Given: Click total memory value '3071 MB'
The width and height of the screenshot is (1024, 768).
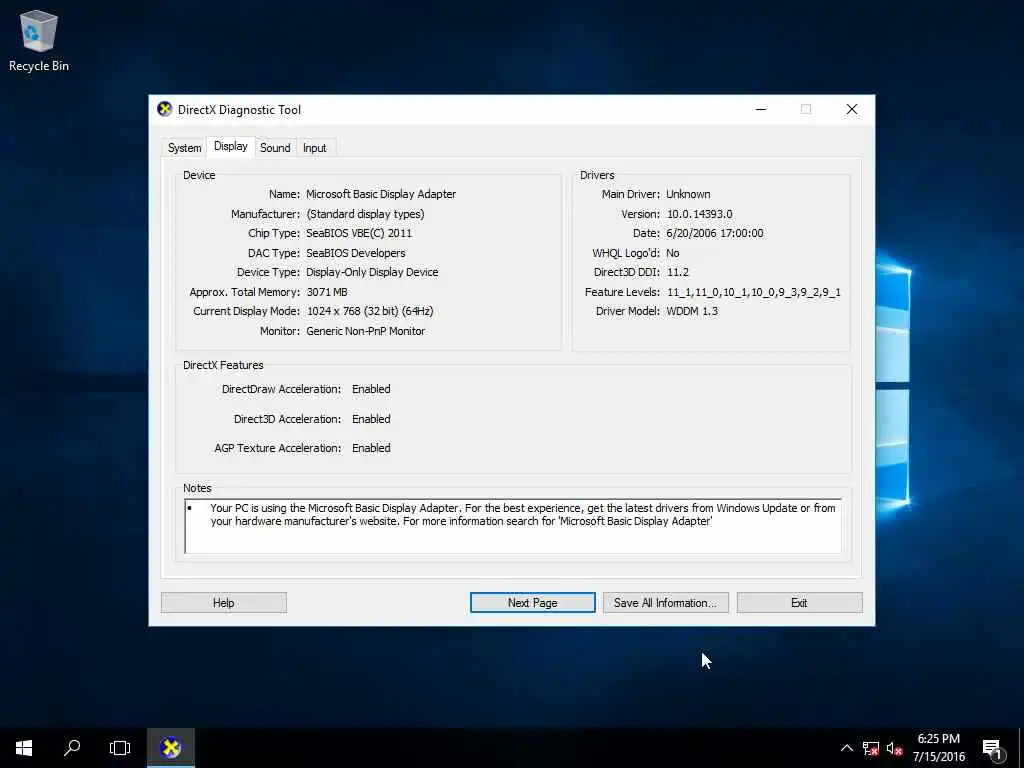Looking at the screenshot, I should coord(327,292).
